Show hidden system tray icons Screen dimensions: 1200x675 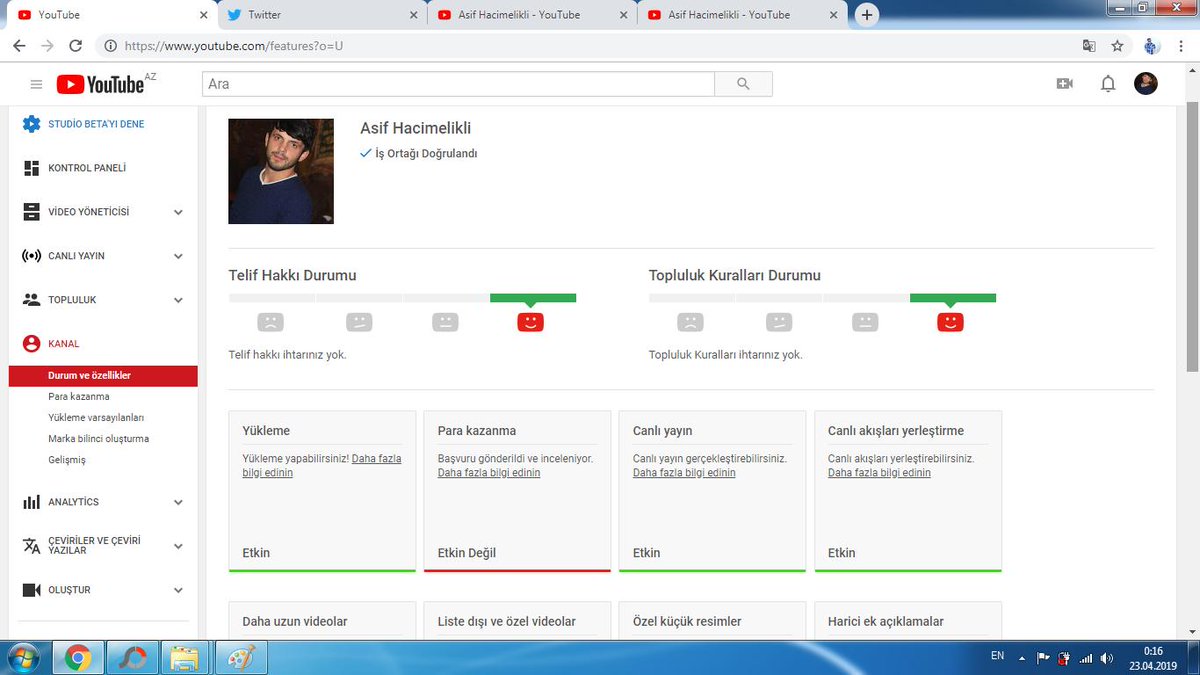point(1021,658)
